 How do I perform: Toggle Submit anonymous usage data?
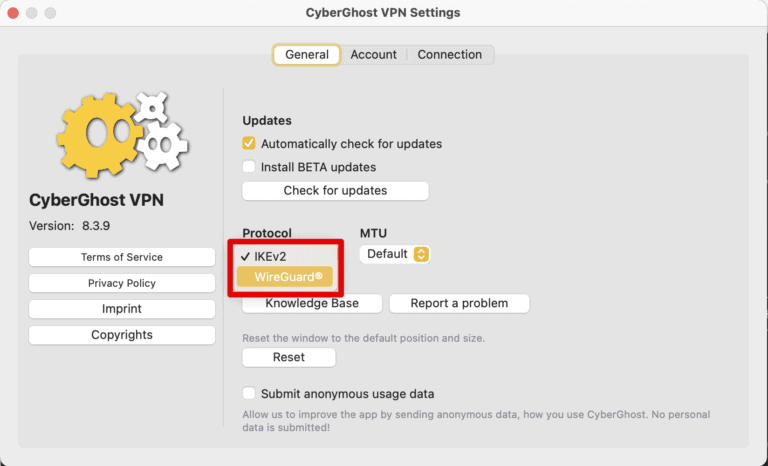249,394
